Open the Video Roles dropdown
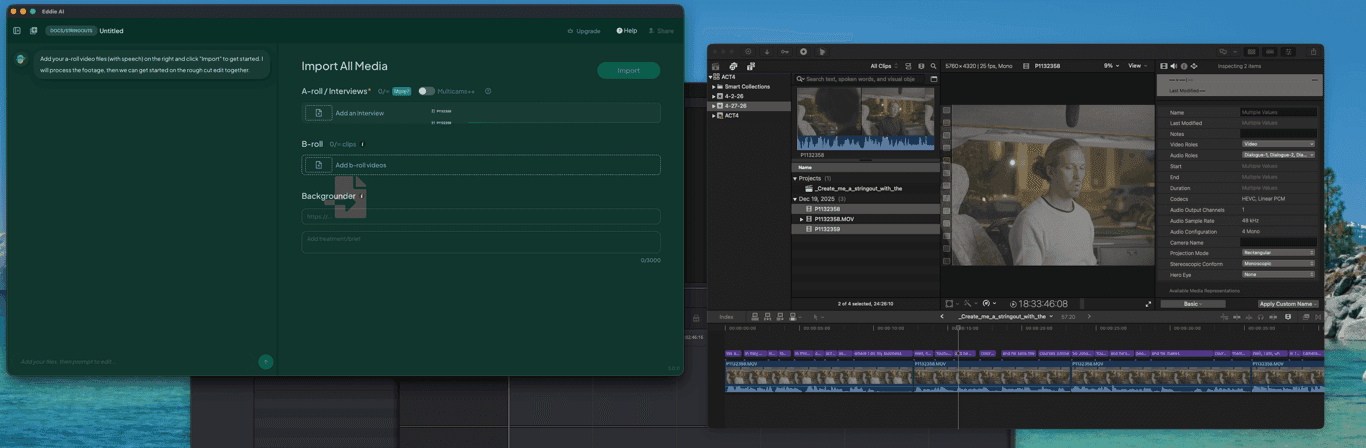Screen dimensions: 1366x448 pos(1278,145)
